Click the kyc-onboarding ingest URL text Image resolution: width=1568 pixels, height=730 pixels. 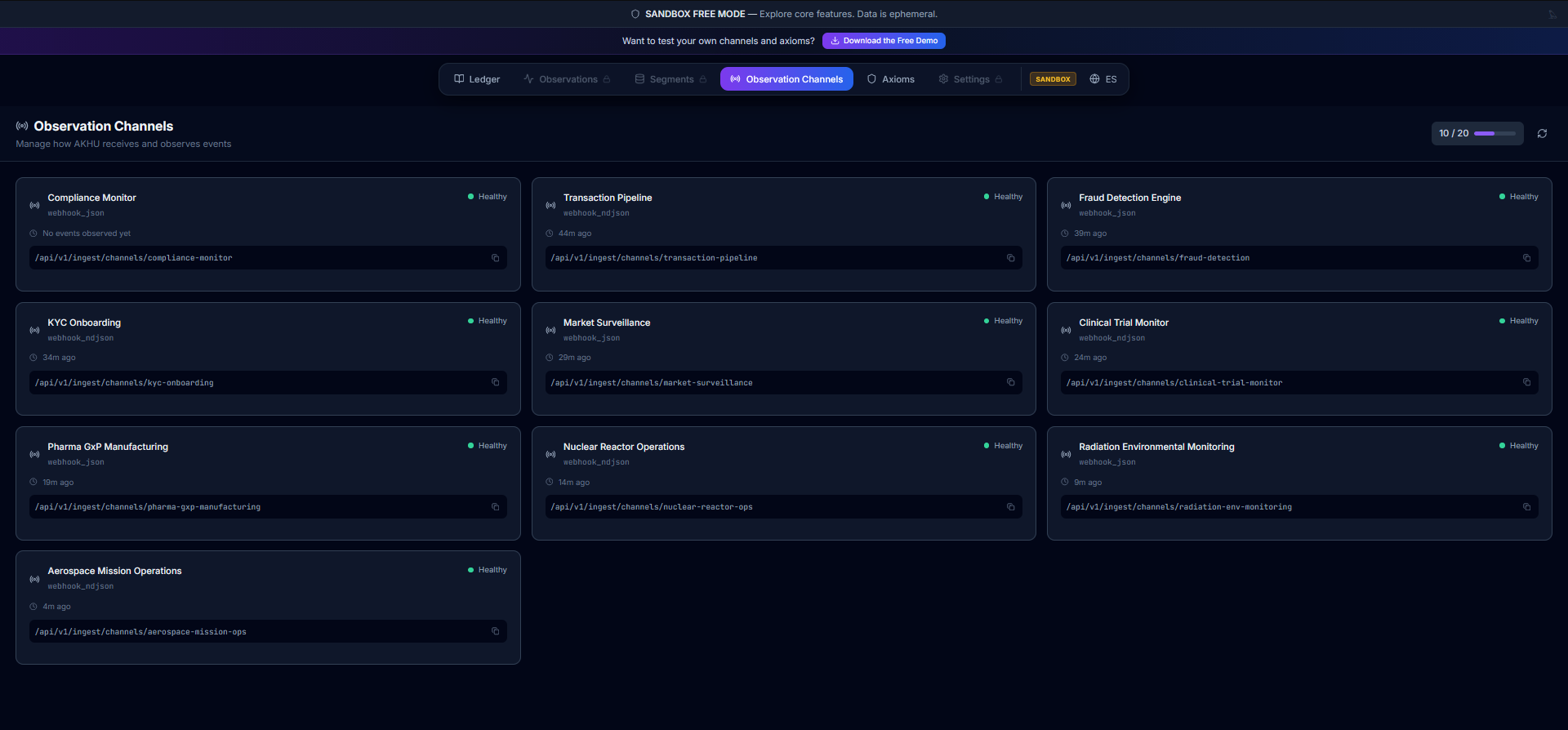coord(124,383)
